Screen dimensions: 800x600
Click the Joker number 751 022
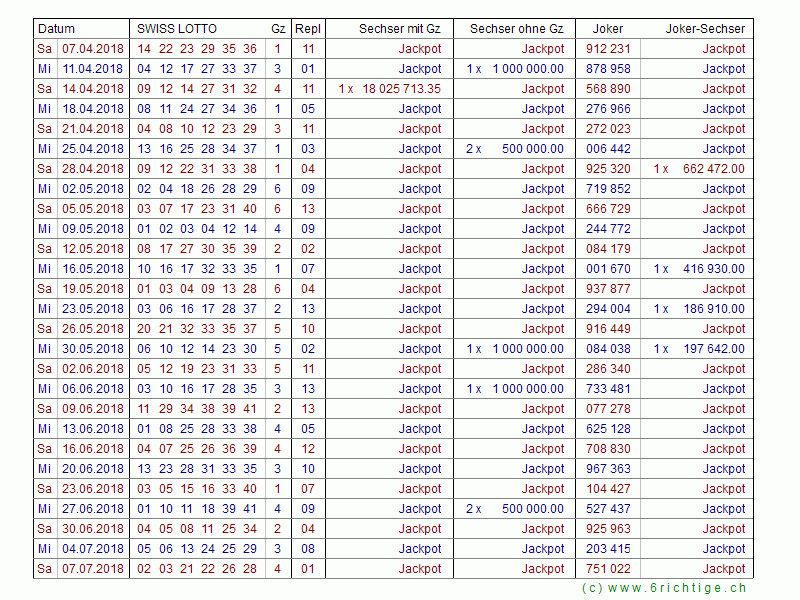[608, 569]
